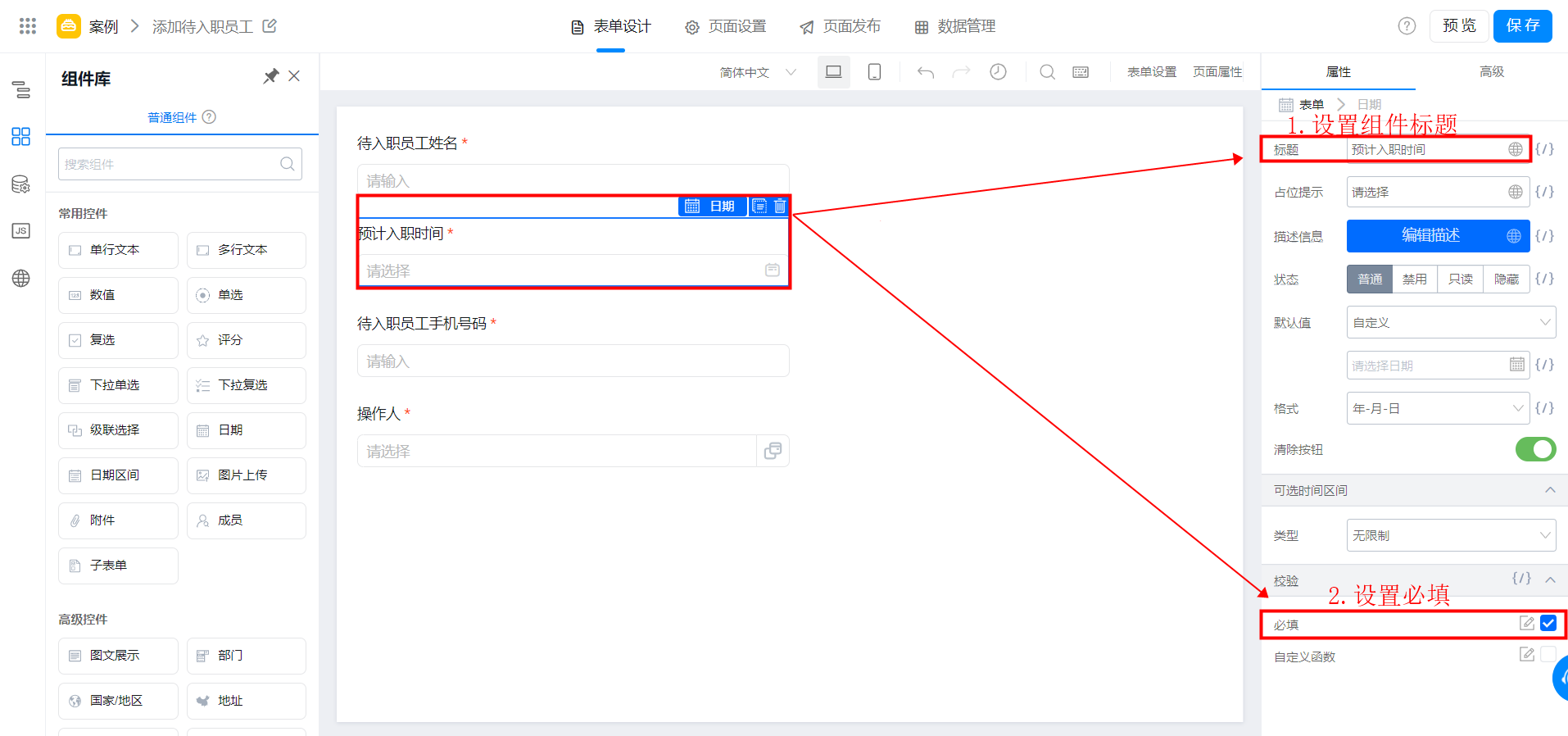Open the version history clock icon
1568x736 pixels.
(x=998, y=72)
